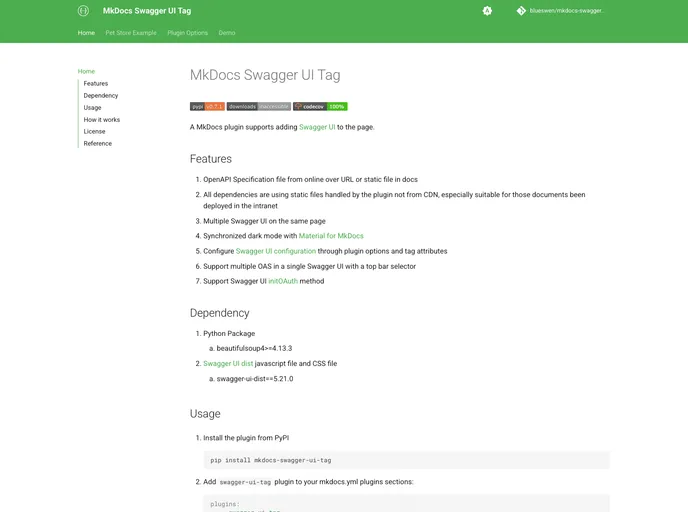Click the pip install mkdocs-swagger-ui-tag code block
This screenshot has height=512, width=688.
coord(407,460)
